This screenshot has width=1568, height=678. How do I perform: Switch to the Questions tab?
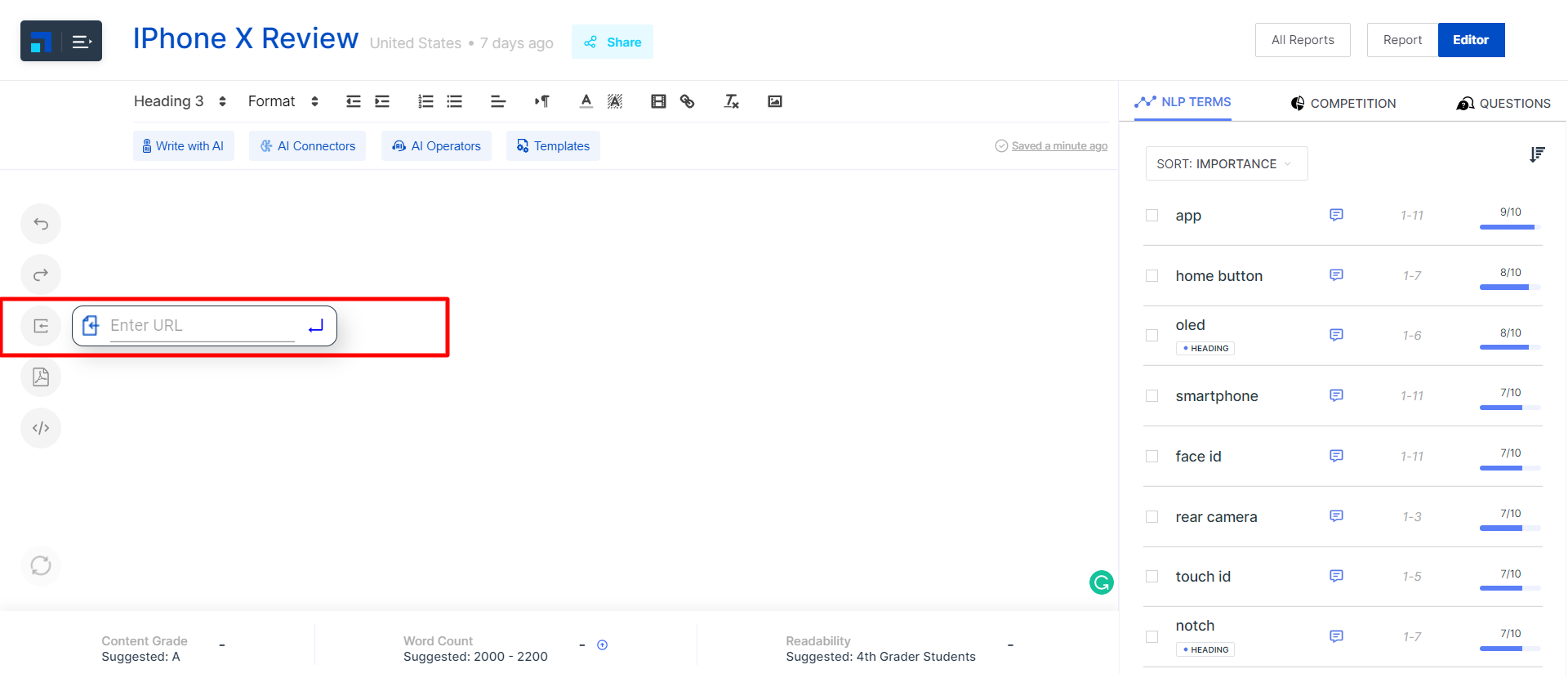[1503, 103]
